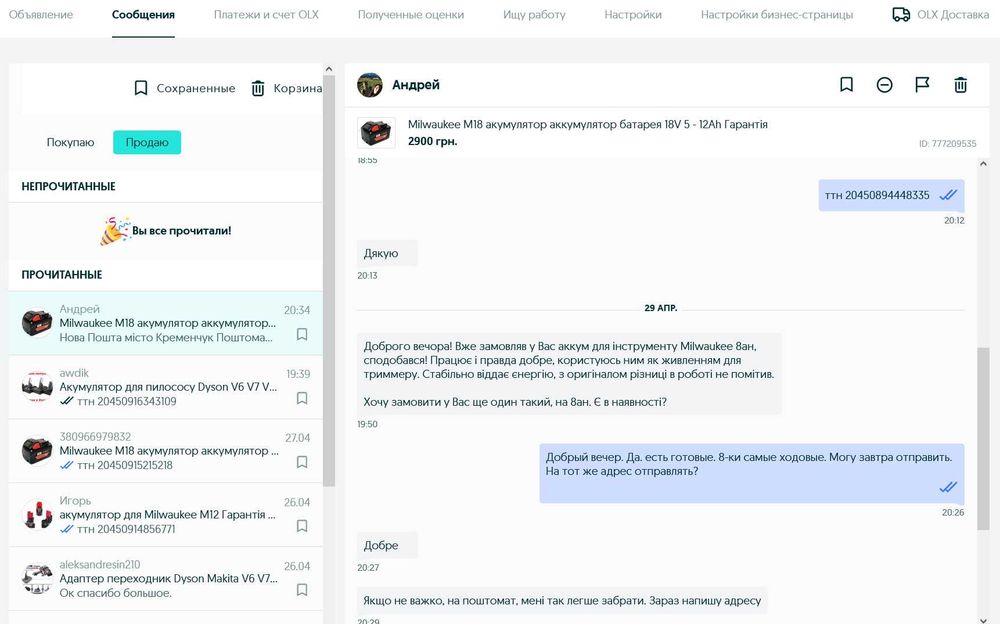Screen dimensions: 1000x624
Task: Open the conversation with Андрей
Action: click(166, 323)
